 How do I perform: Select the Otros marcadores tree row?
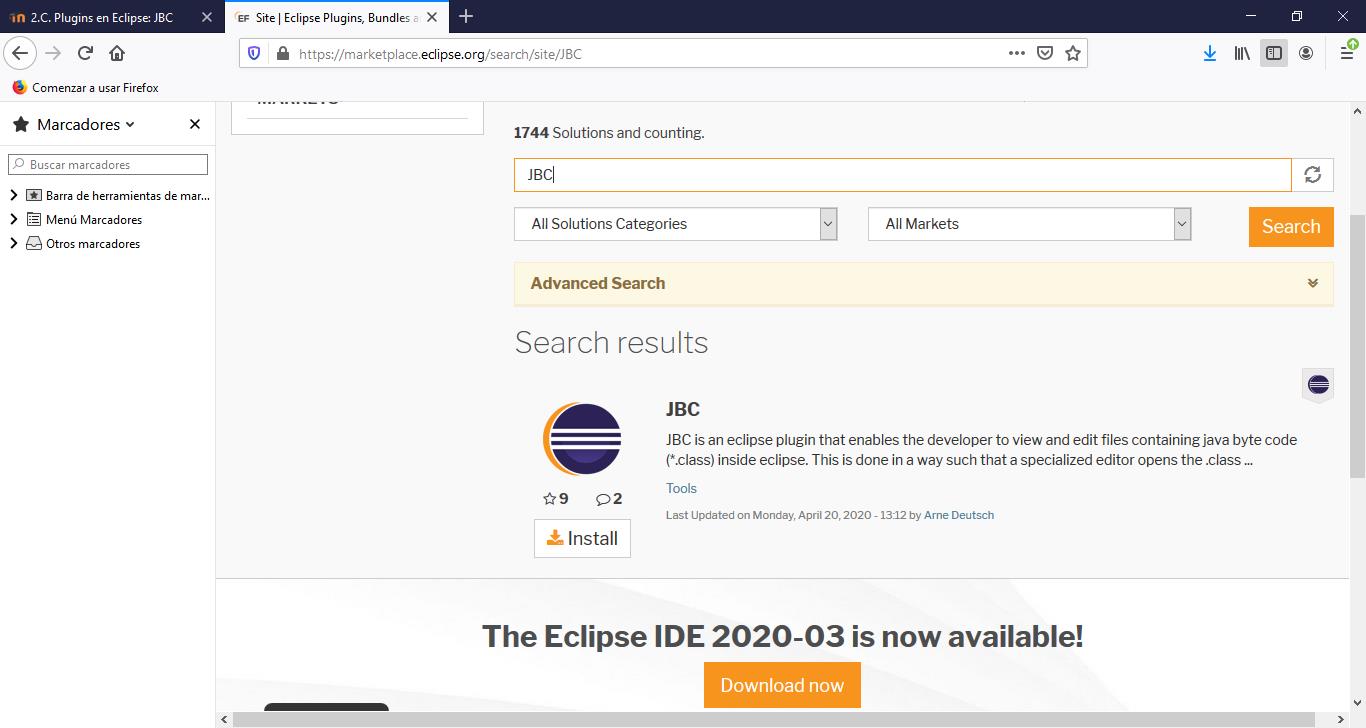(107, 243)
